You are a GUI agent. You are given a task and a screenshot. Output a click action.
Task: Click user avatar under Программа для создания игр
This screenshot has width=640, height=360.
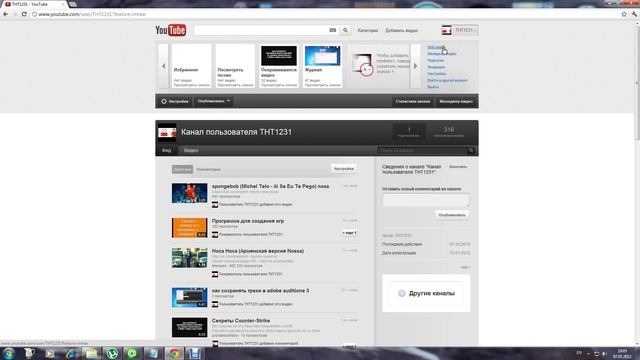(x=215, y=235)
